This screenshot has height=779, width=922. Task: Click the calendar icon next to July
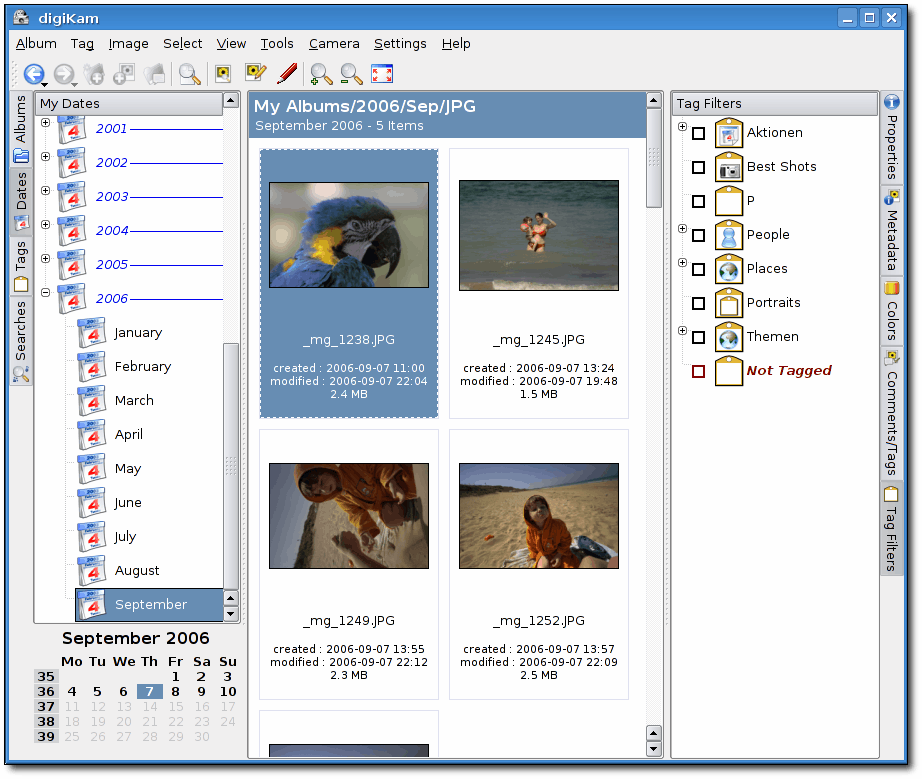pyautogui.click(x=92, y=537)
